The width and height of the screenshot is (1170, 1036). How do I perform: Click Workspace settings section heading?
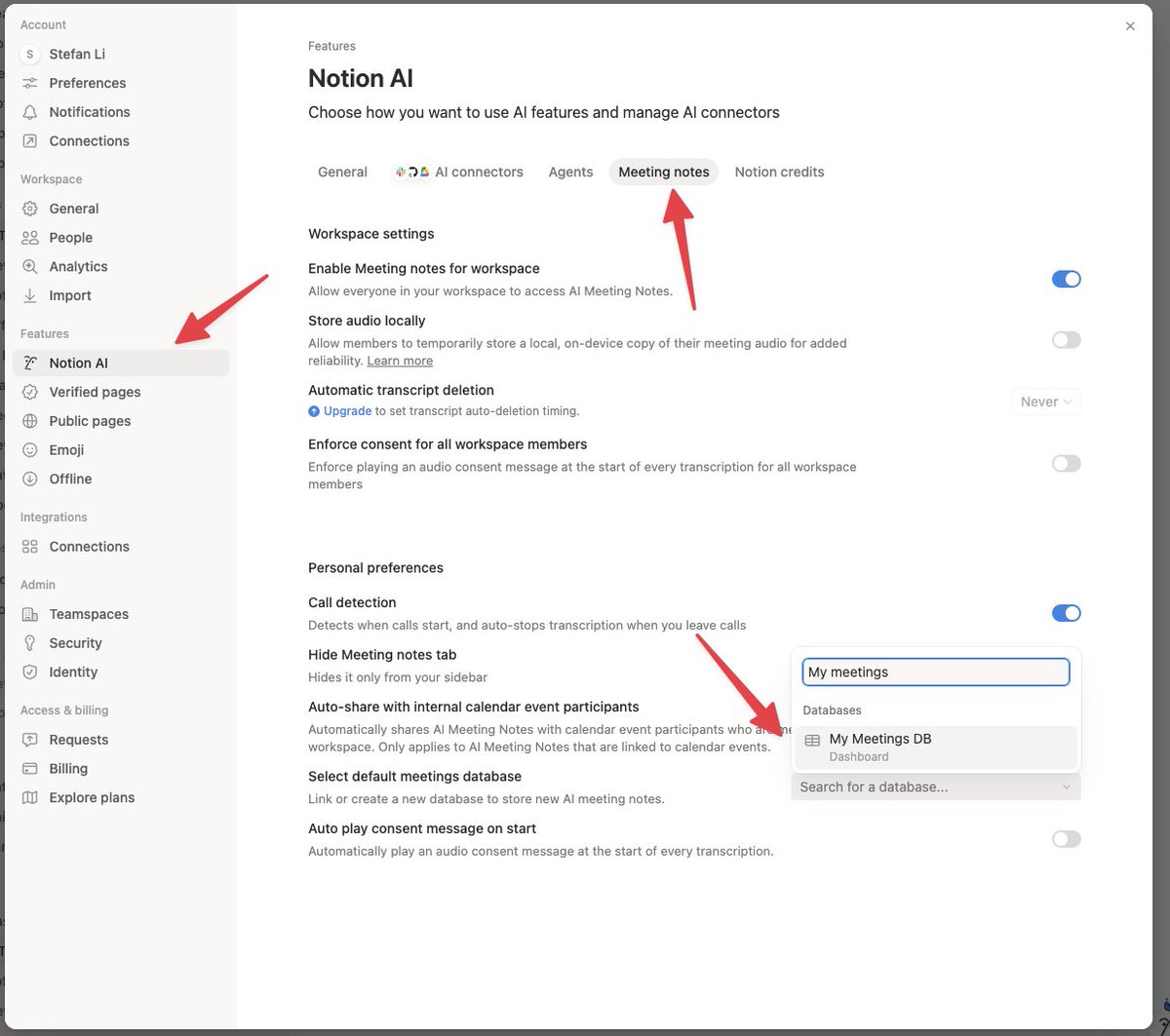click(371, 234)
